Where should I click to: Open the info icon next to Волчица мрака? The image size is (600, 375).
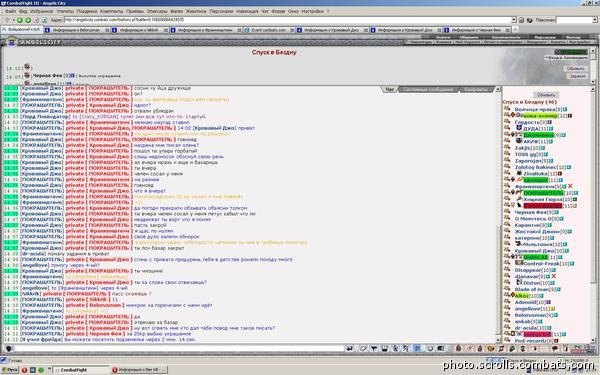pos(565,109)
